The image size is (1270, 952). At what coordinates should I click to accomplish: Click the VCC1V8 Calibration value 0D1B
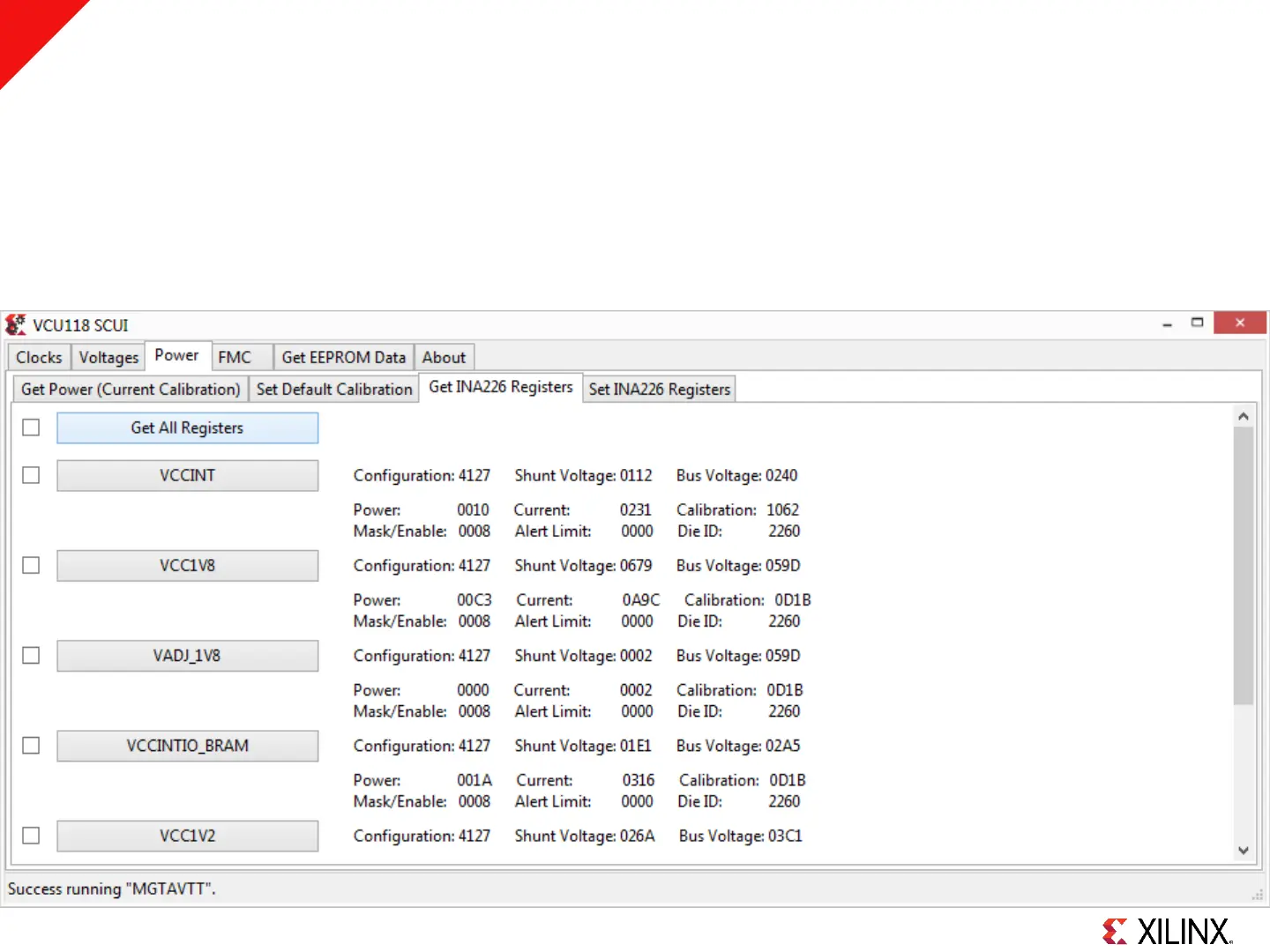[x=793, y=599]
